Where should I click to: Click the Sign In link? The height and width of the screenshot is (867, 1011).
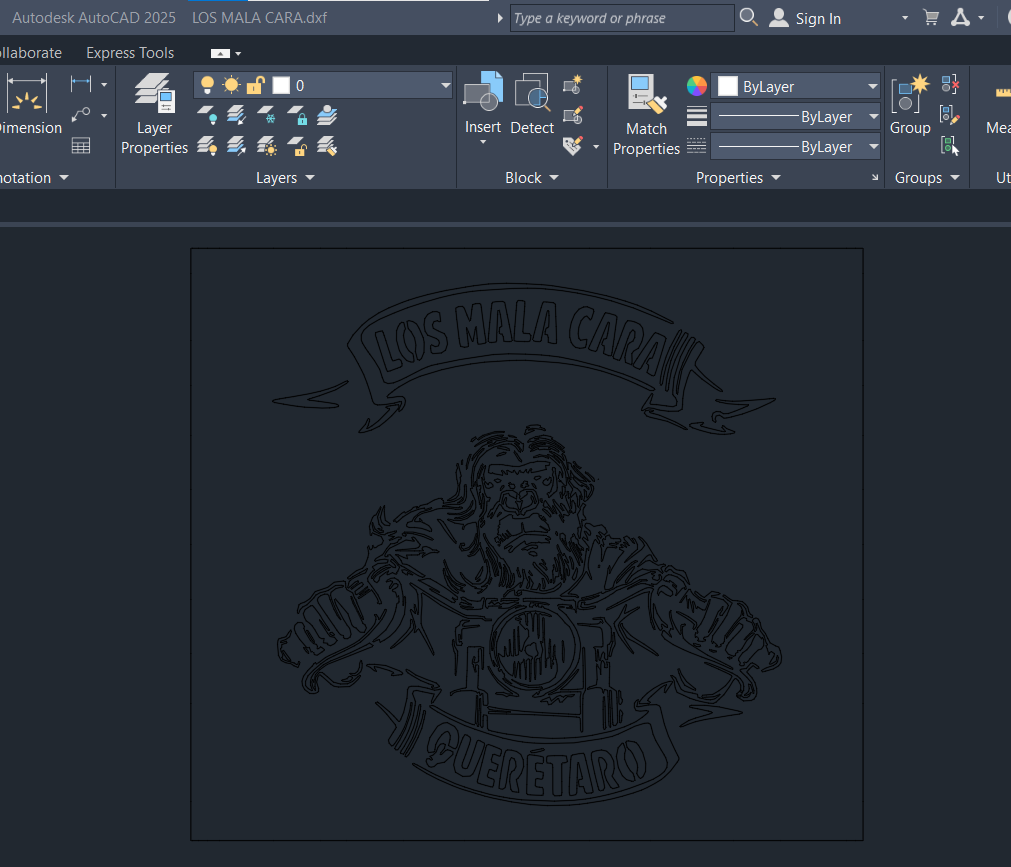[818, 17]
